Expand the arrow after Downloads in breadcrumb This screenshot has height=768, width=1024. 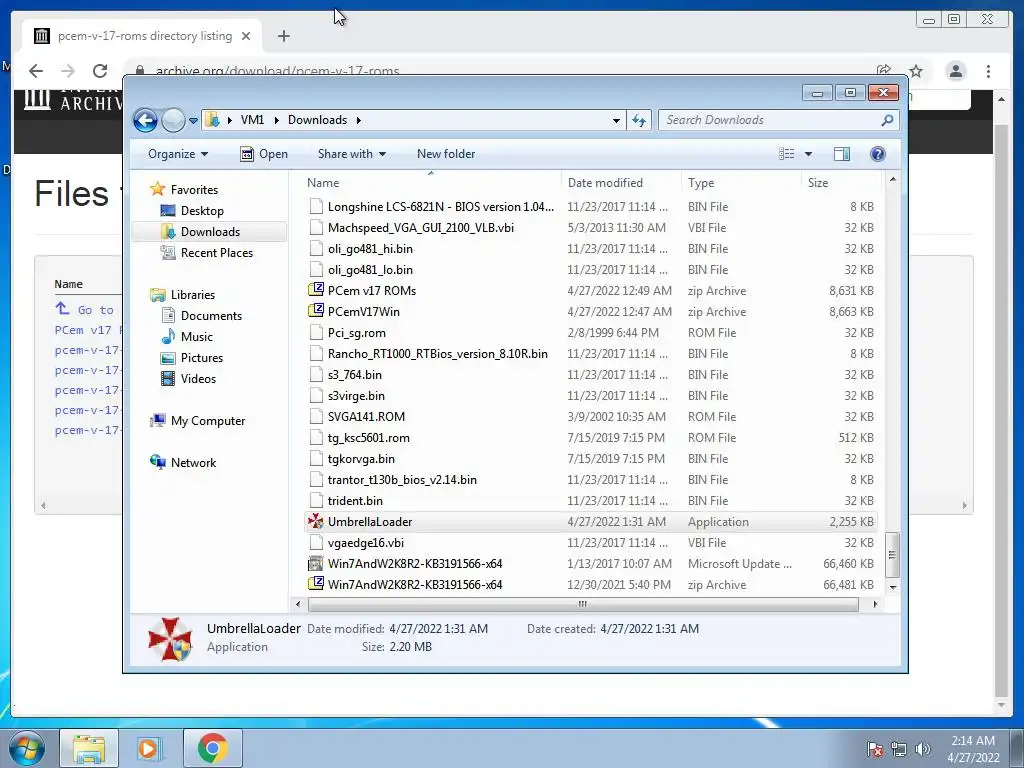pyautogui.click(x=359, y=120)
